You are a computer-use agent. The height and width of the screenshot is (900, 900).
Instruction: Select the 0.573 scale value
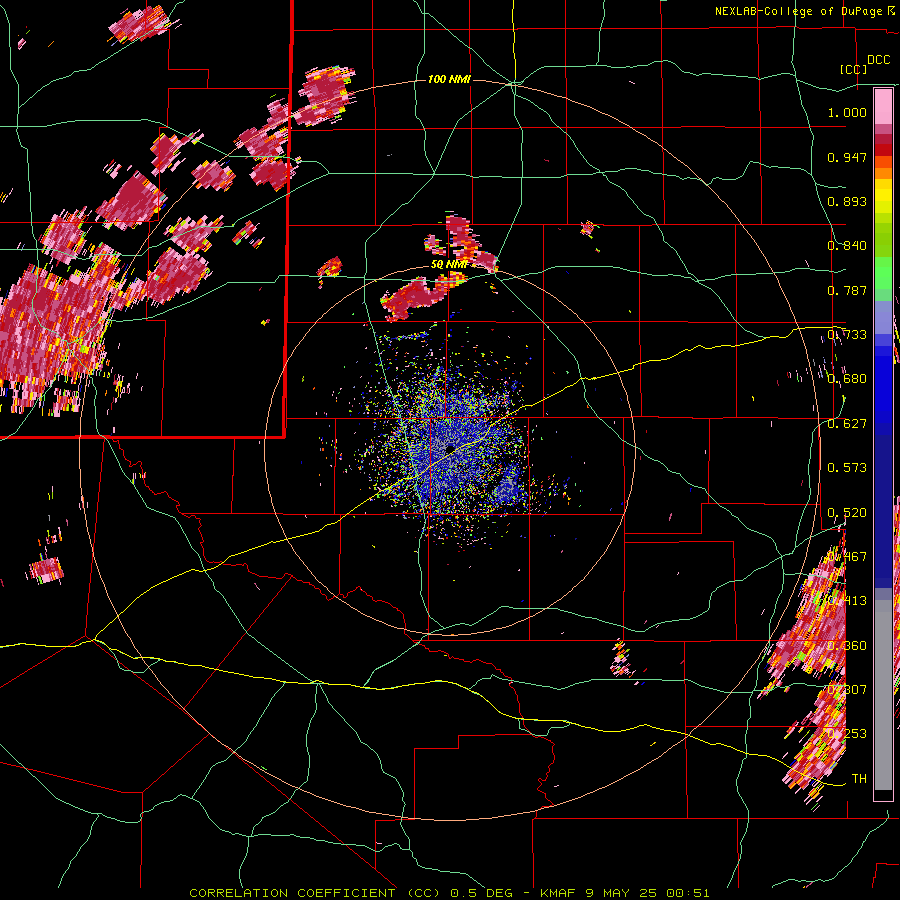[847, 467]
